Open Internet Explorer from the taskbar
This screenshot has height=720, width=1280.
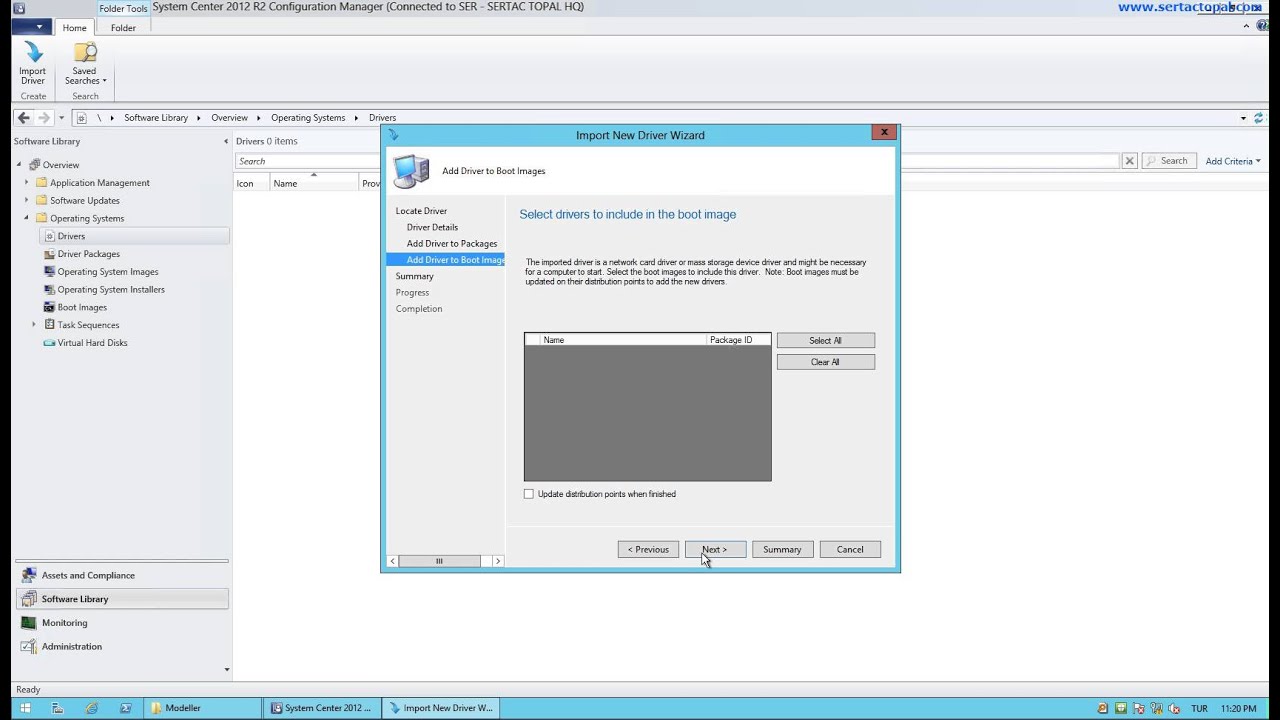(x=92, y=708)
